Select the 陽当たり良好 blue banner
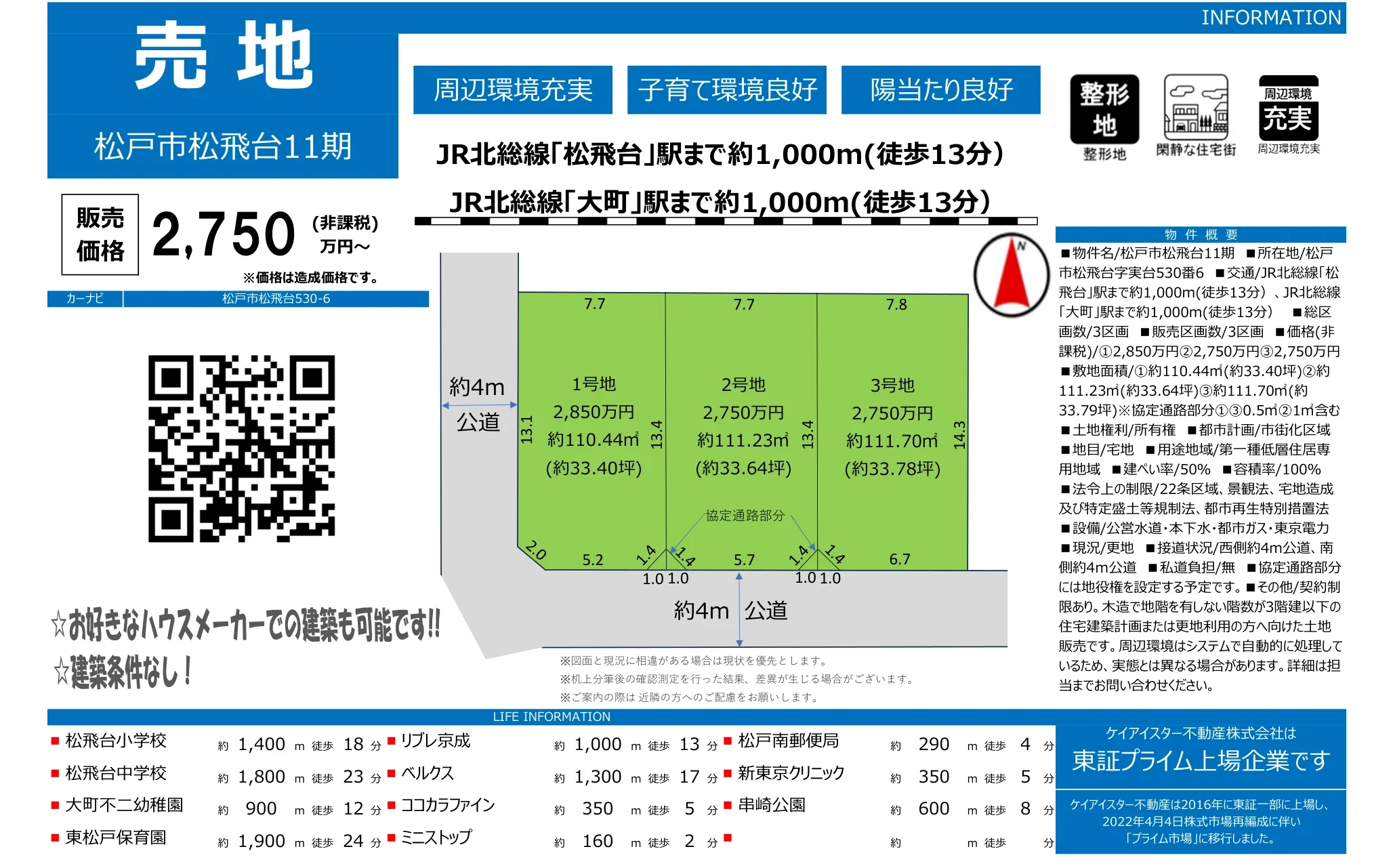Screen dimensions: 1393x868 [x=941, y=89]
